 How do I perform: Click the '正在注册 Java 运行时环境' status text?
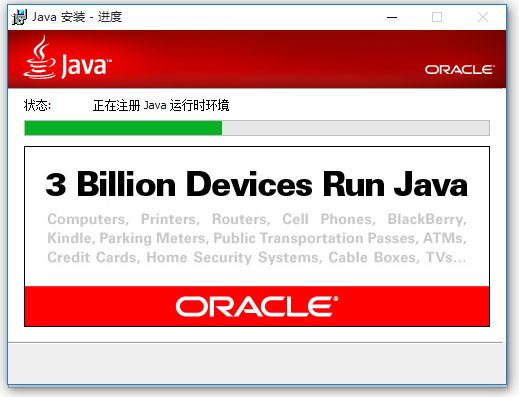click(x=161, y=105)
